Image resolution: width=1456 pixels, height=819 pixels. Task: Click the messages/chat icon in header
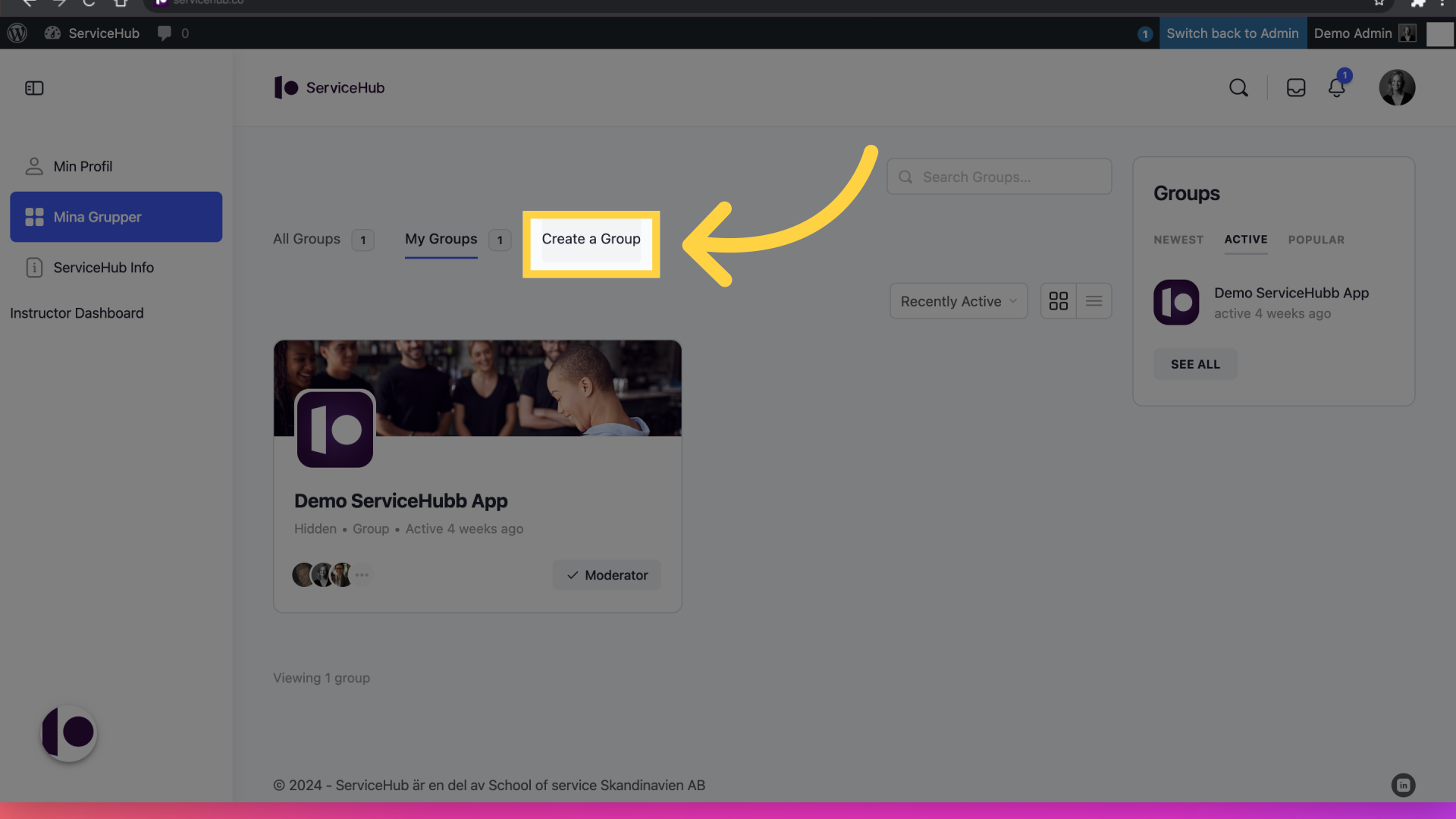(x=1296, y=87)
